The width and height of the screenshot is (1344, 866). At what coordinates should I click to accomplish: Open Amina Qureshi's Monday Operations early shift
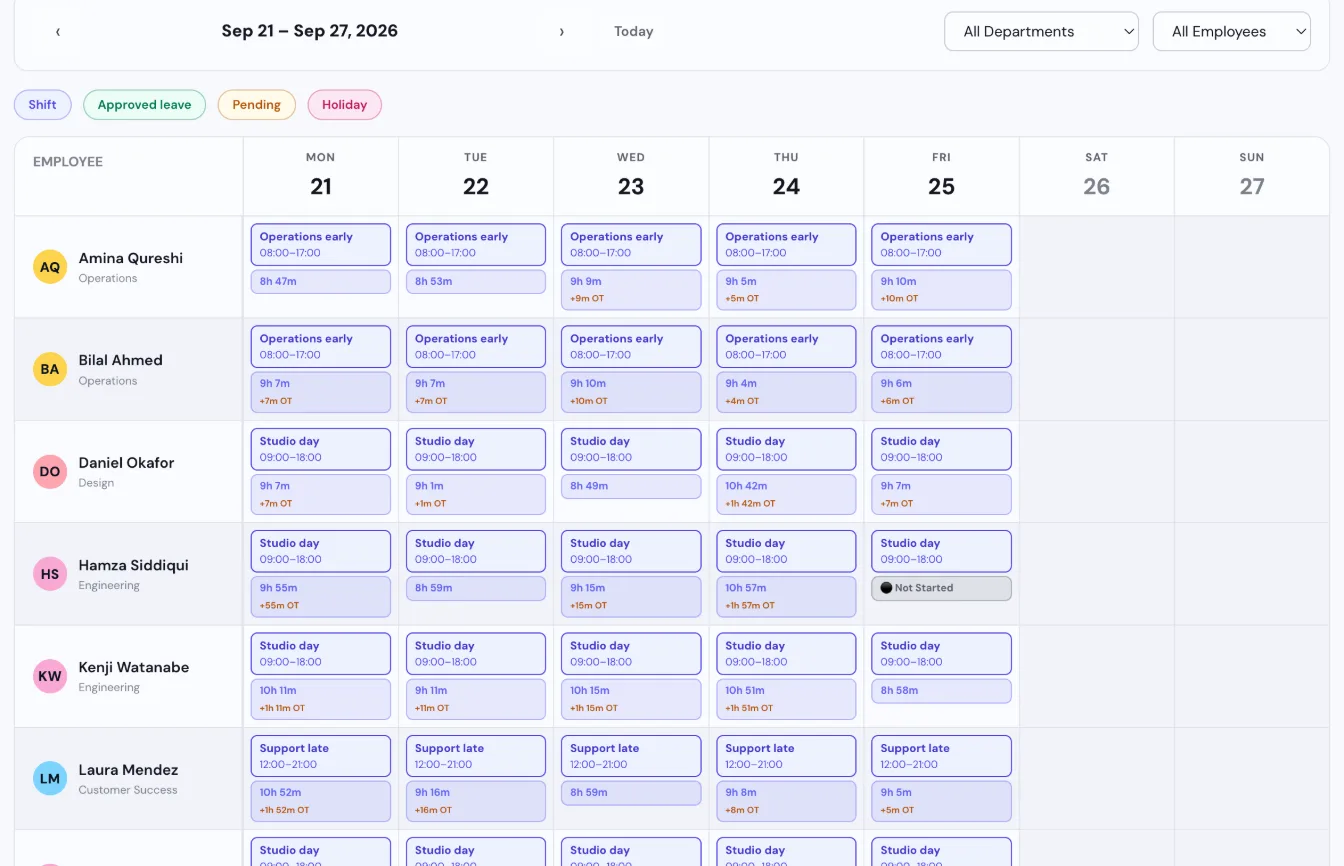tap(321, 245)
